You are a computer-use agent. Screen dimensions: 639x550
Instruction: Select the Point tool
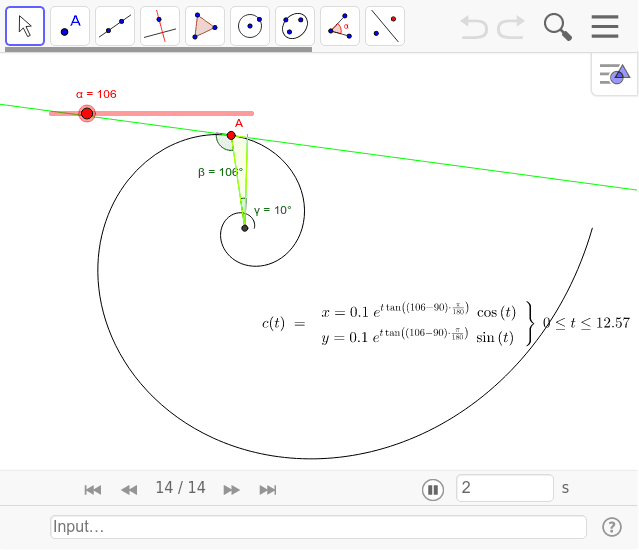70,26
